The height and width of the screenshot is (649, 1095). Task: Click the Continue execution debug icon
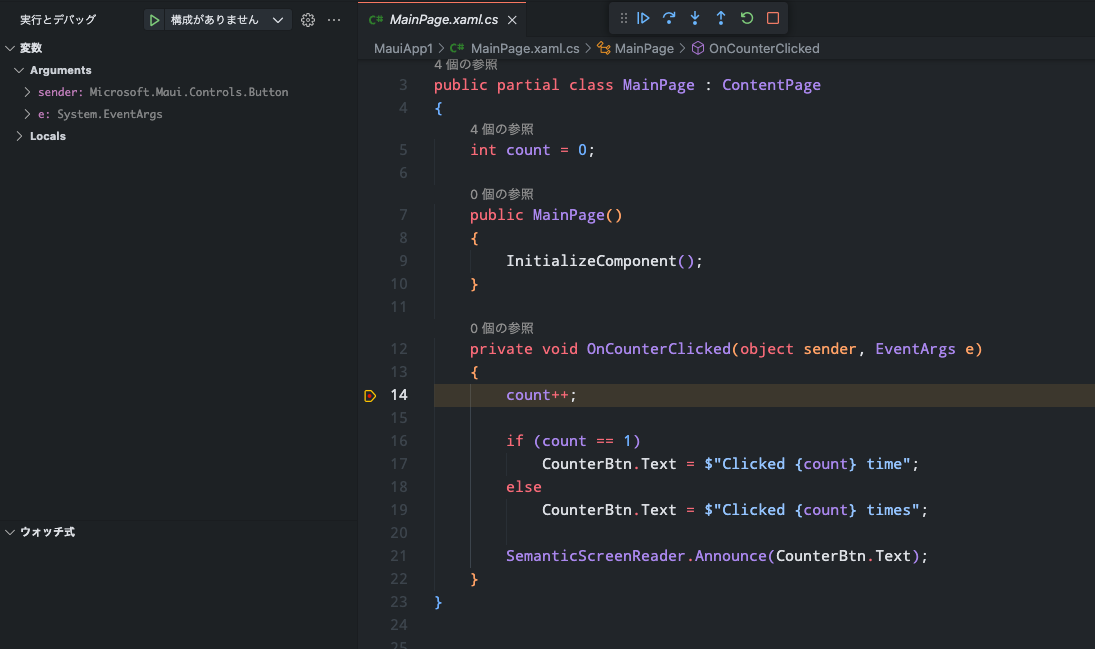[x=643, y=17]
